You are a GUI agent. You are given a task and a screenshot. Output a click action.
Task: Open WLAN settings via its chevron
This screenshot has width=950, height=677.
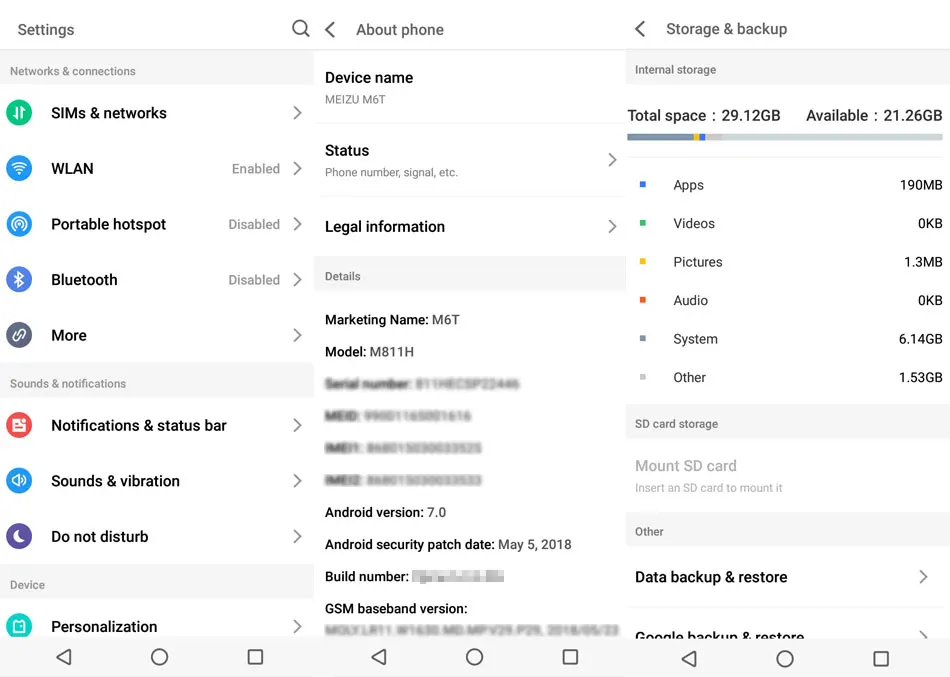297,168
